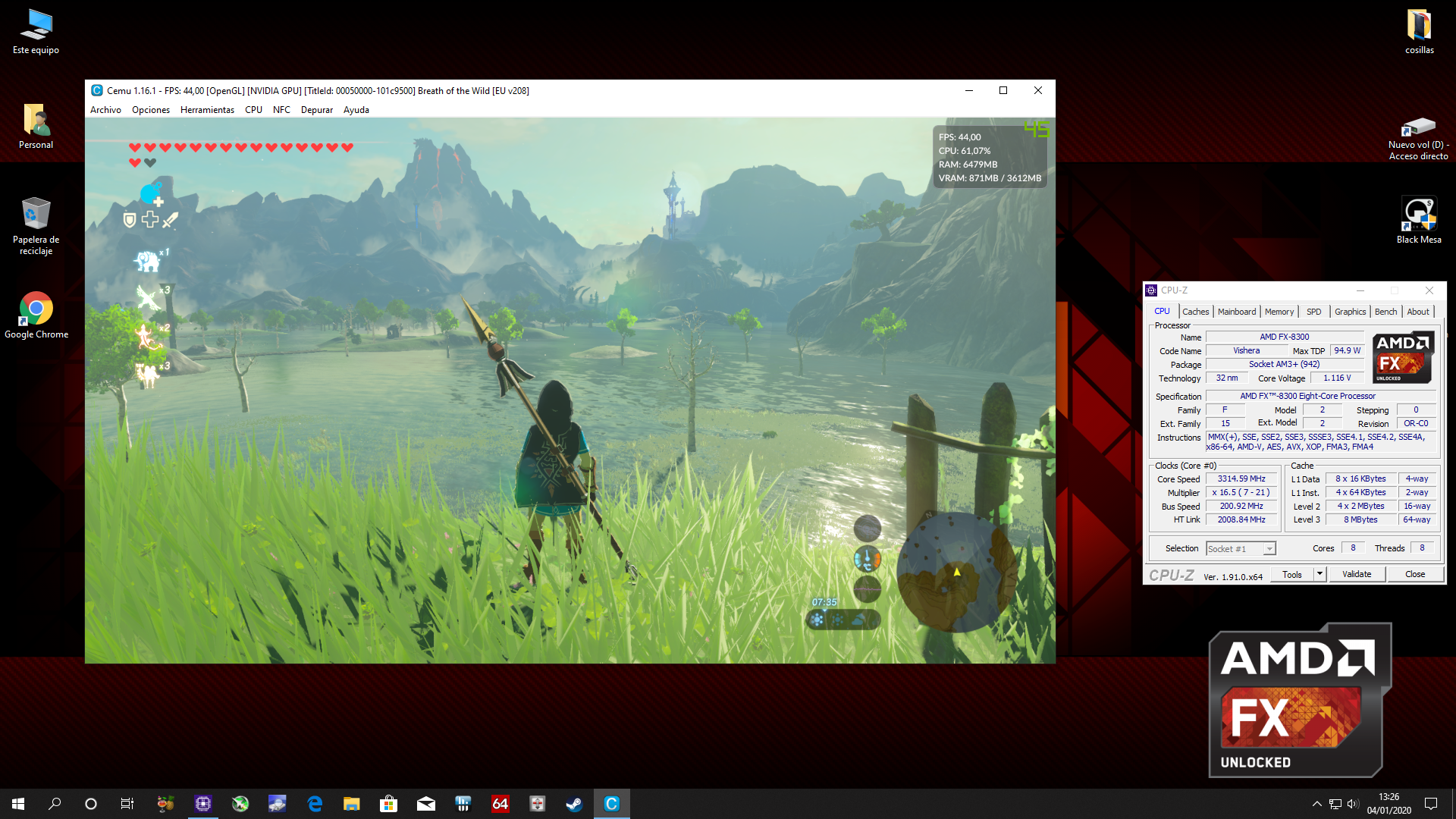Screen dimensions: 1456x819
Task: Click the Validate button in CPU-Z
Action: coord(1356,574)
